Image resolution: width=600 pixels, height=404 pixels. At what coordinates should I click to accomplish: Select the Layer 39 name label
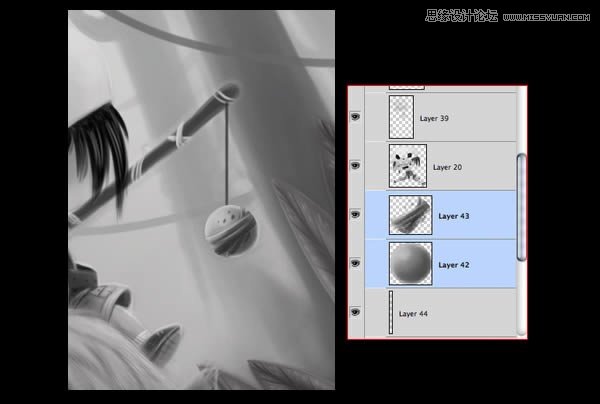pos(434,119)
